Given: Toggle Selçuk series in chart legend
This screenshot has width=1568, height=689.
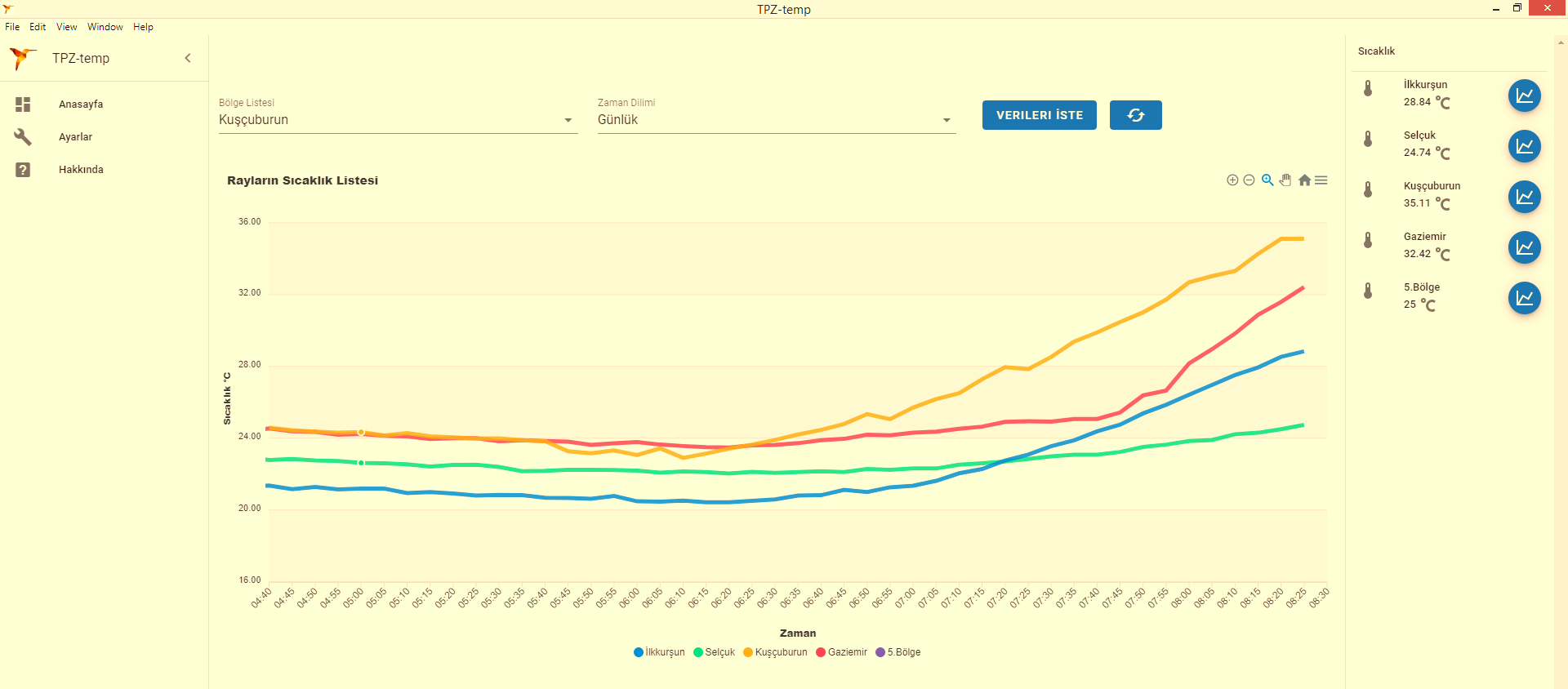Looking at the screenshot, I should 714,652.
